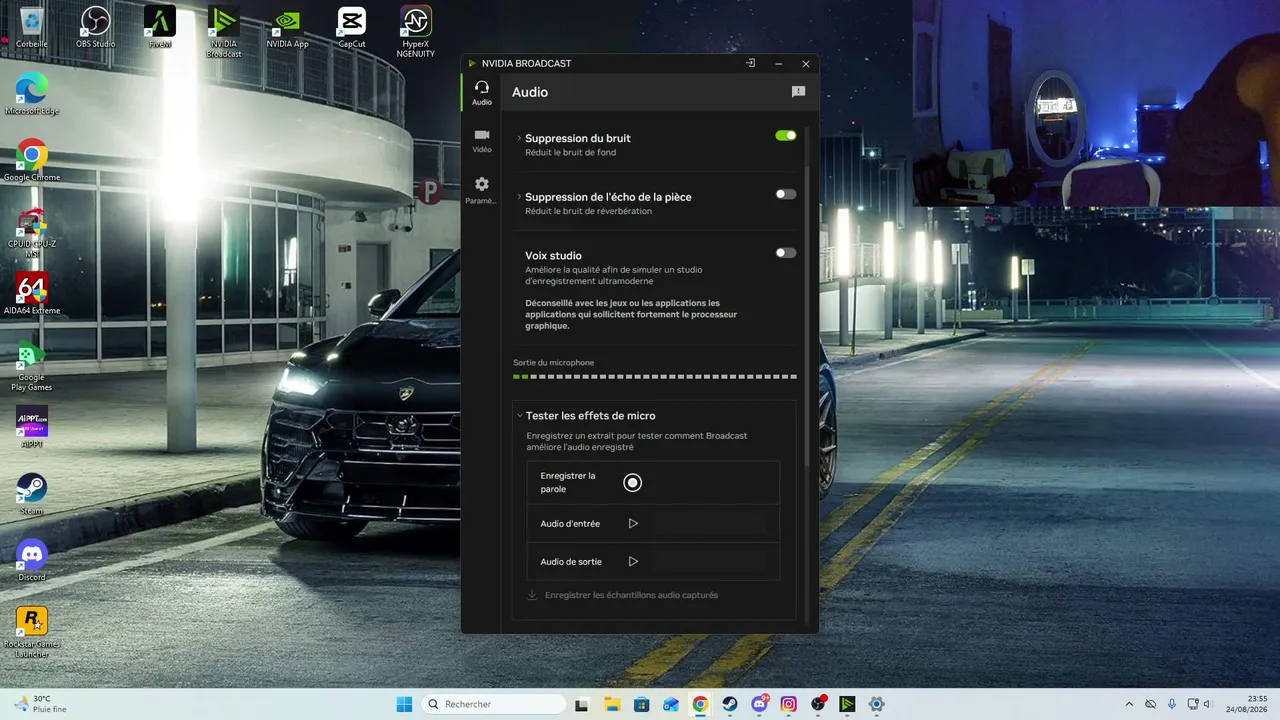1280x720 pixels.
Task: Open Outlook from the taskbar
Action: (x=671, y=704)
